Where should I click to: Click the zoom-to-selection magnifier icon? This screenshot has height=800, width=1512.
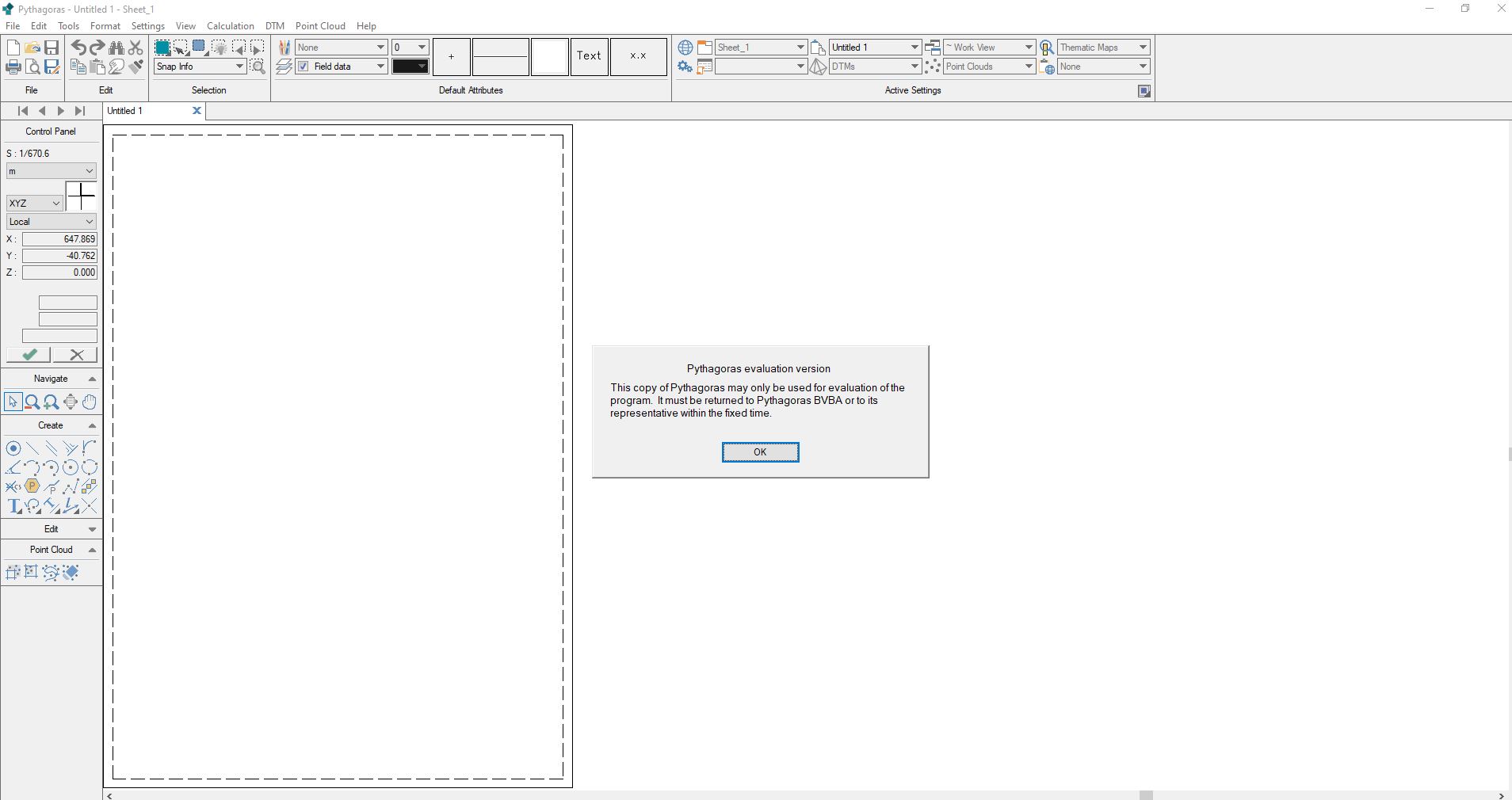click(x=258, y=67)
